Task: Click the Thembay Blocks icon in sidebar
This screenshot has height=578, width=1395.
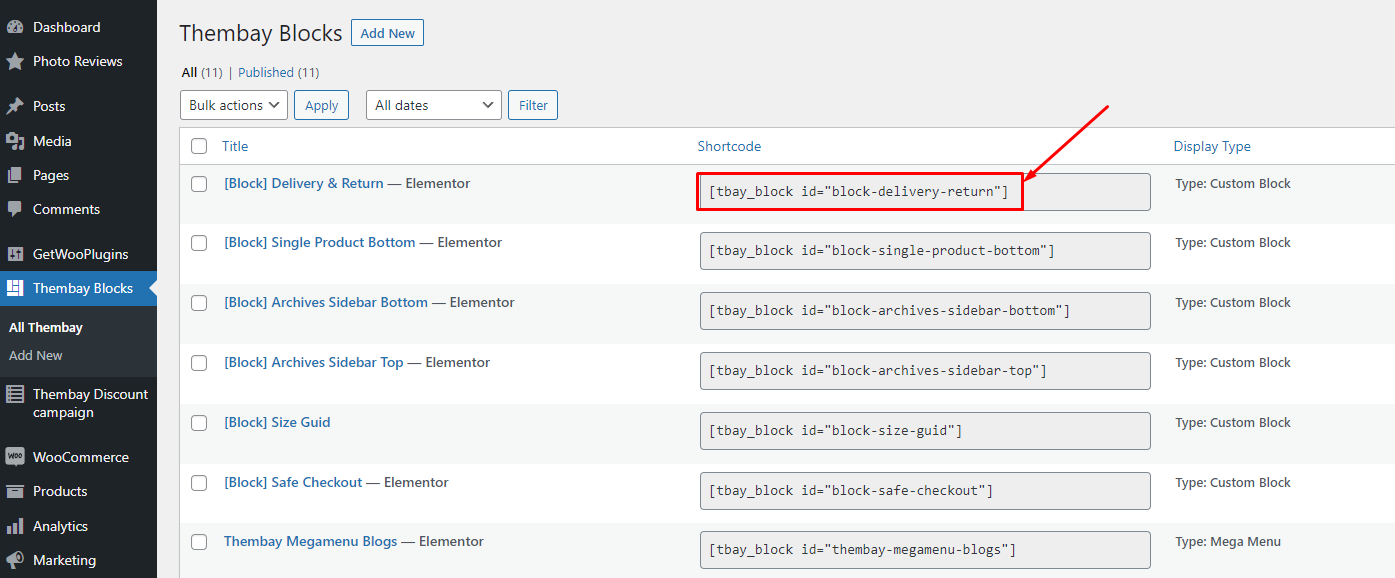Action: (x=15, y=288)
